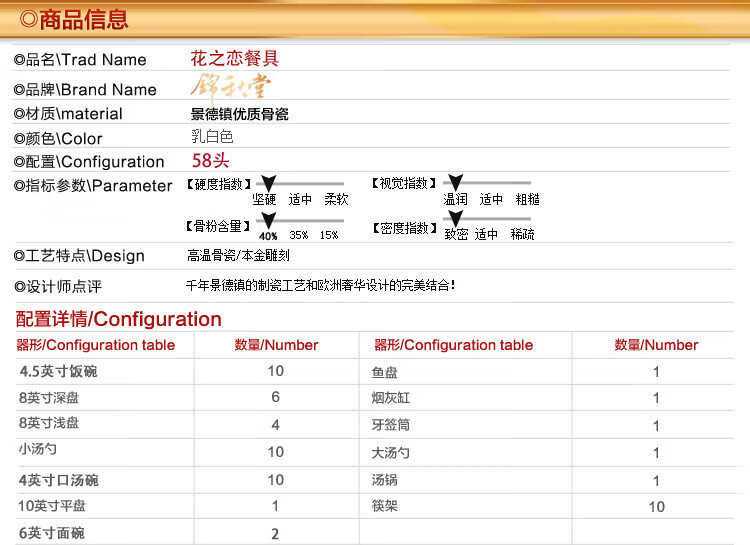Select the 4.5英寸饭碗 row label

coord(58,371)
